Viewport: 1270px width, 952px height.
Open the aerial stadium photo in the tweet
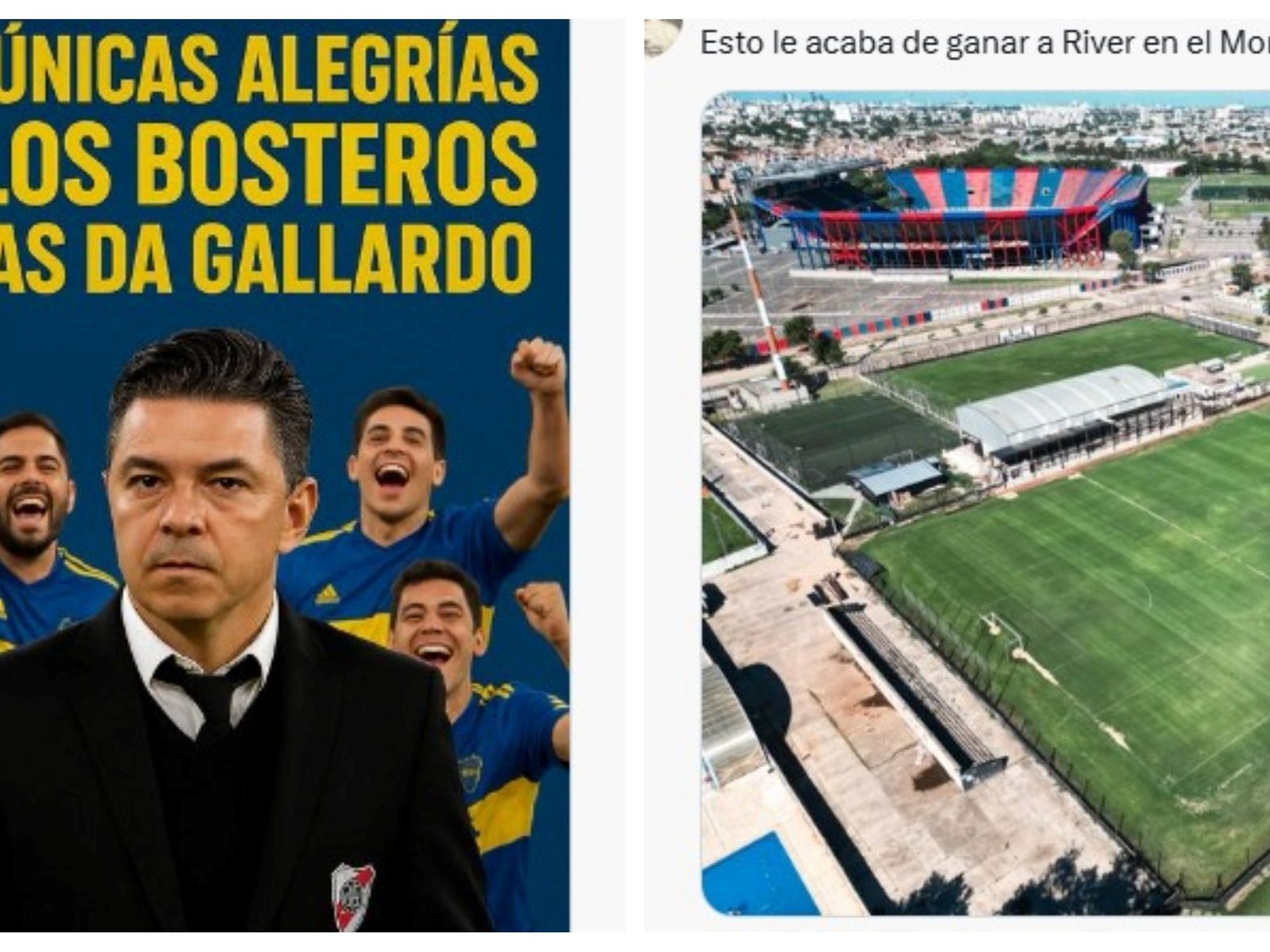[x=986, y=503]
